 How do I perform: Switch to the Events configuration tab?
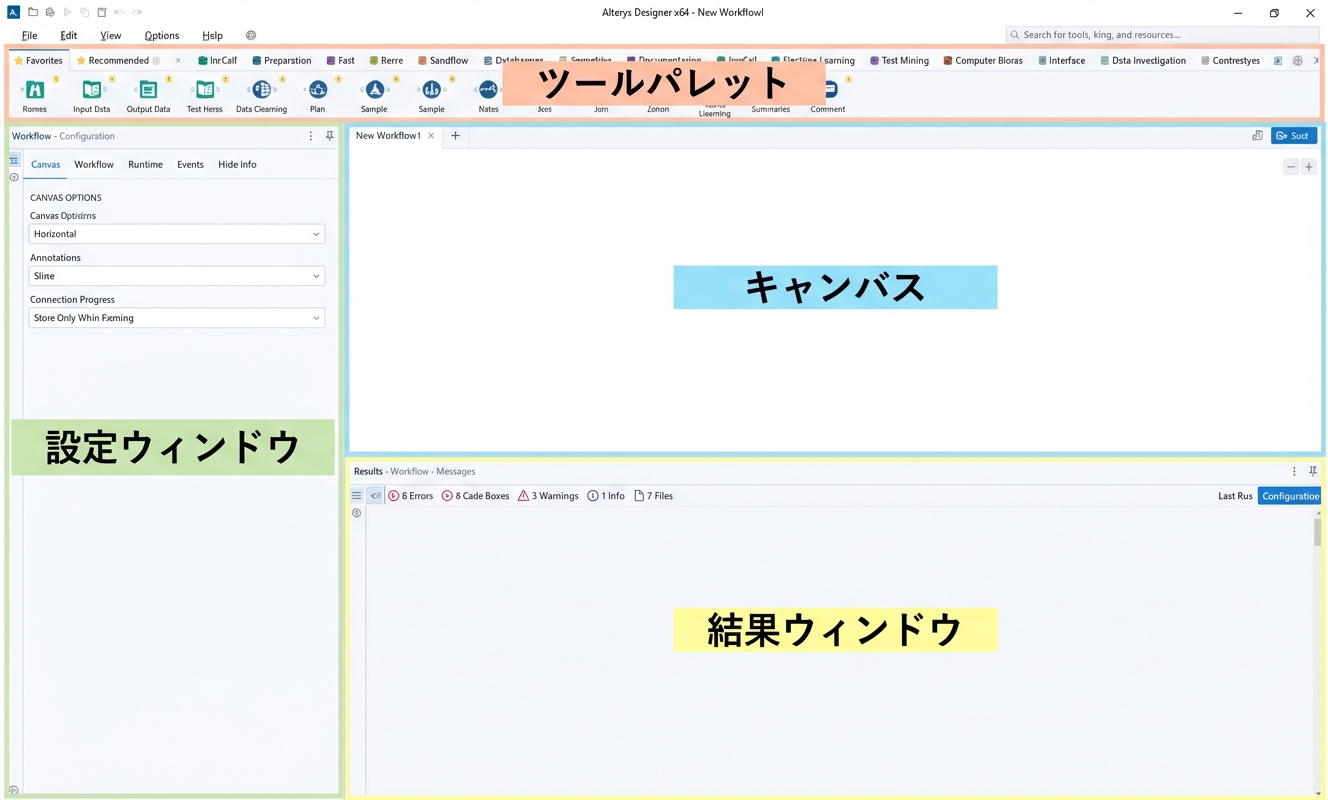coord(190,164)
